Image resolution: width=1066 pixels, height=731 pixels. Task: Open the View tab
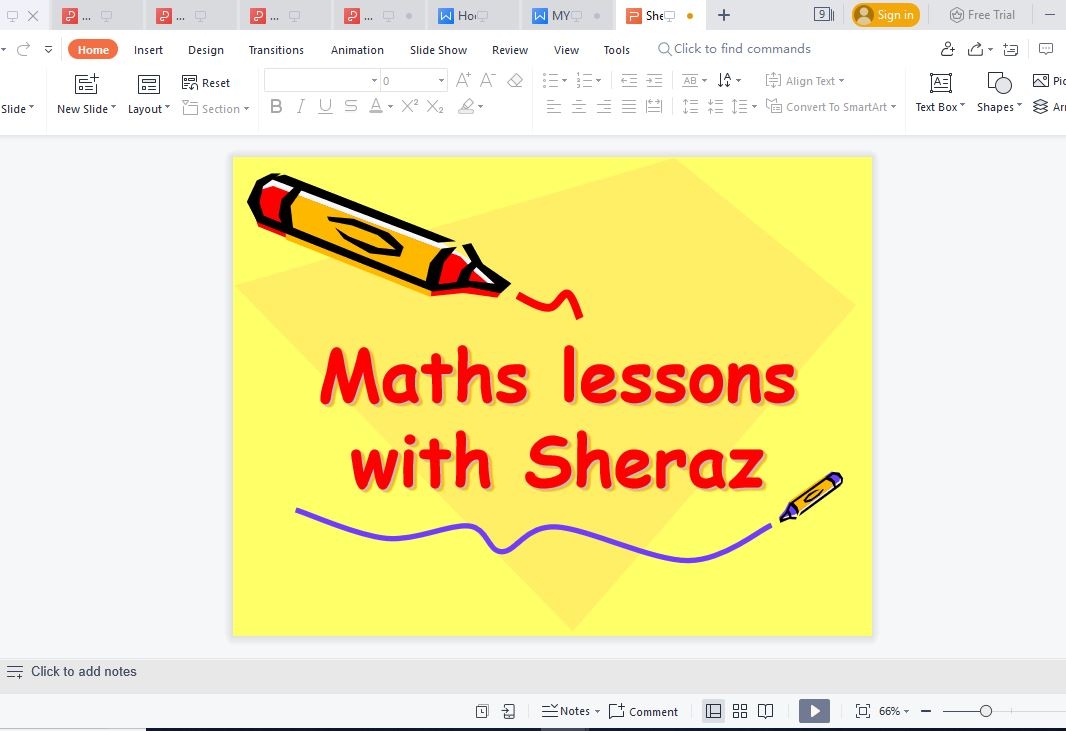pos(566,50)
